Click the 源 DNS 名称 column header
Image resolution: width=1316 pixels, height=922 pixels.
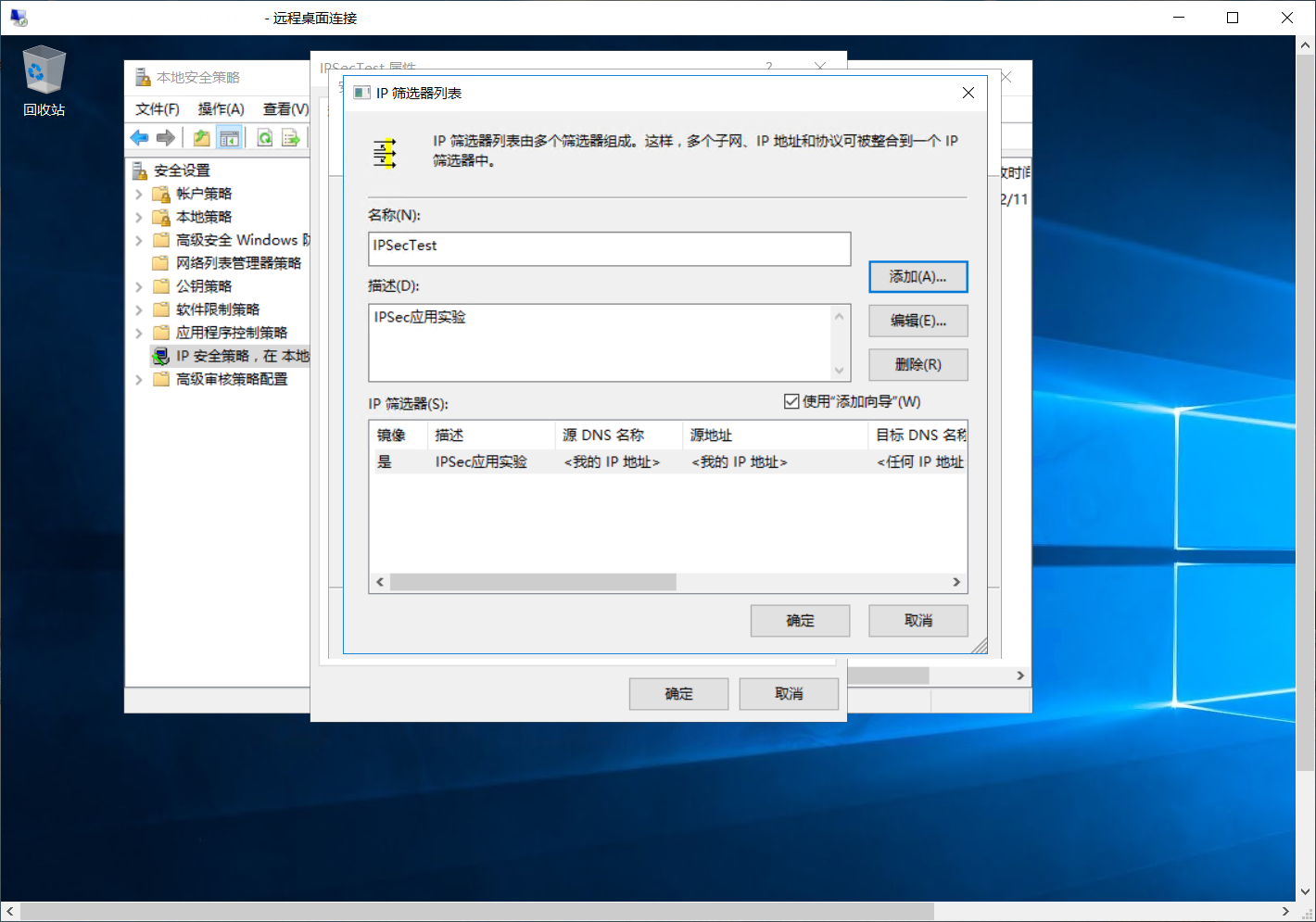pyautogui.click(x=619, y=435)
